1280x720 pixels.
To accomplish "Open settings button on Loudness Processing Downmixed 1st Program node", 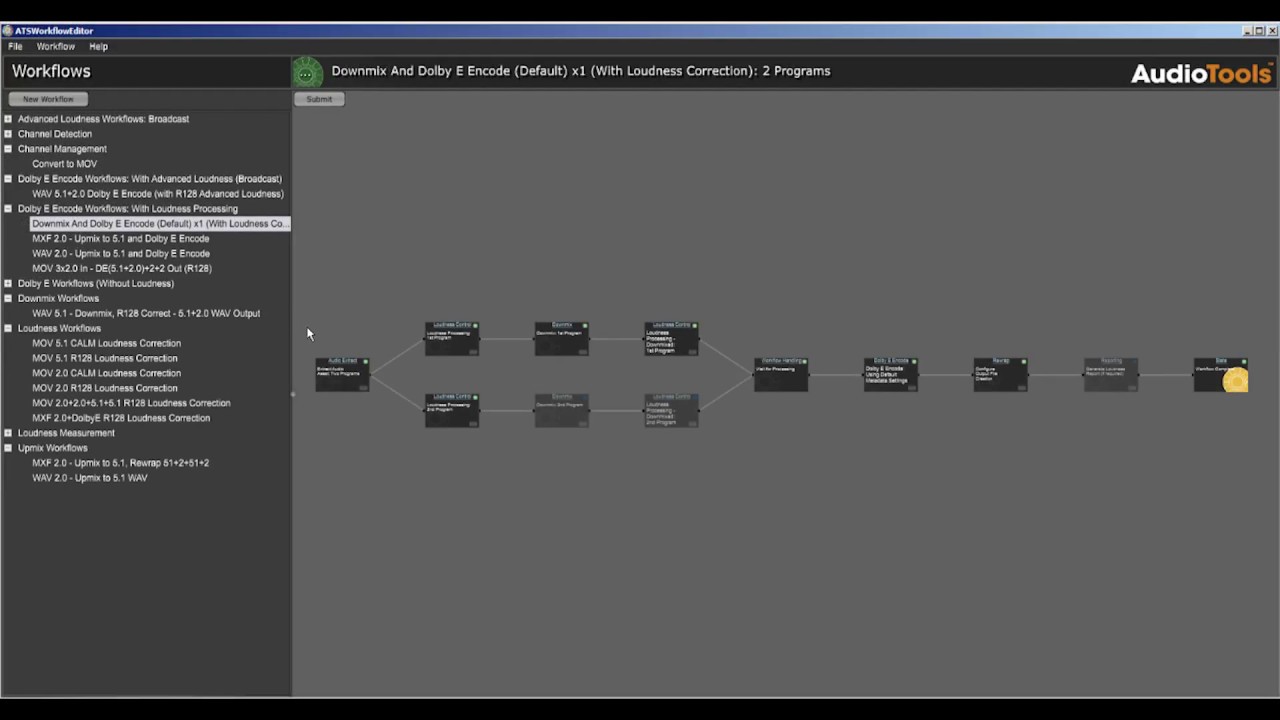I will [694, 351].
